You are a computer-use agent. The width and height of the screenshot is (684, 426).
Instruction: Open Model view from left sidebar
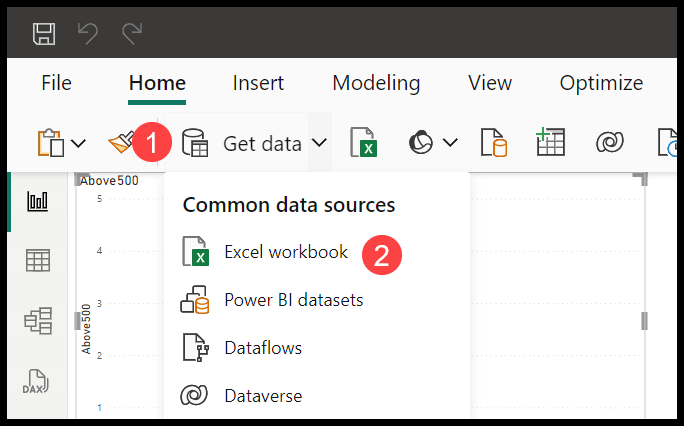pos(38,321)
